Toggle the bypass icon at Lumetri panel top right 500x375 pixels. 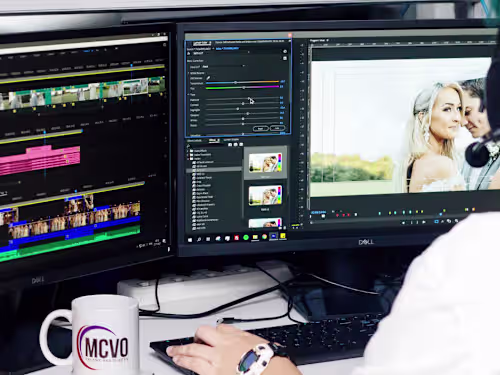click(285, 51)
